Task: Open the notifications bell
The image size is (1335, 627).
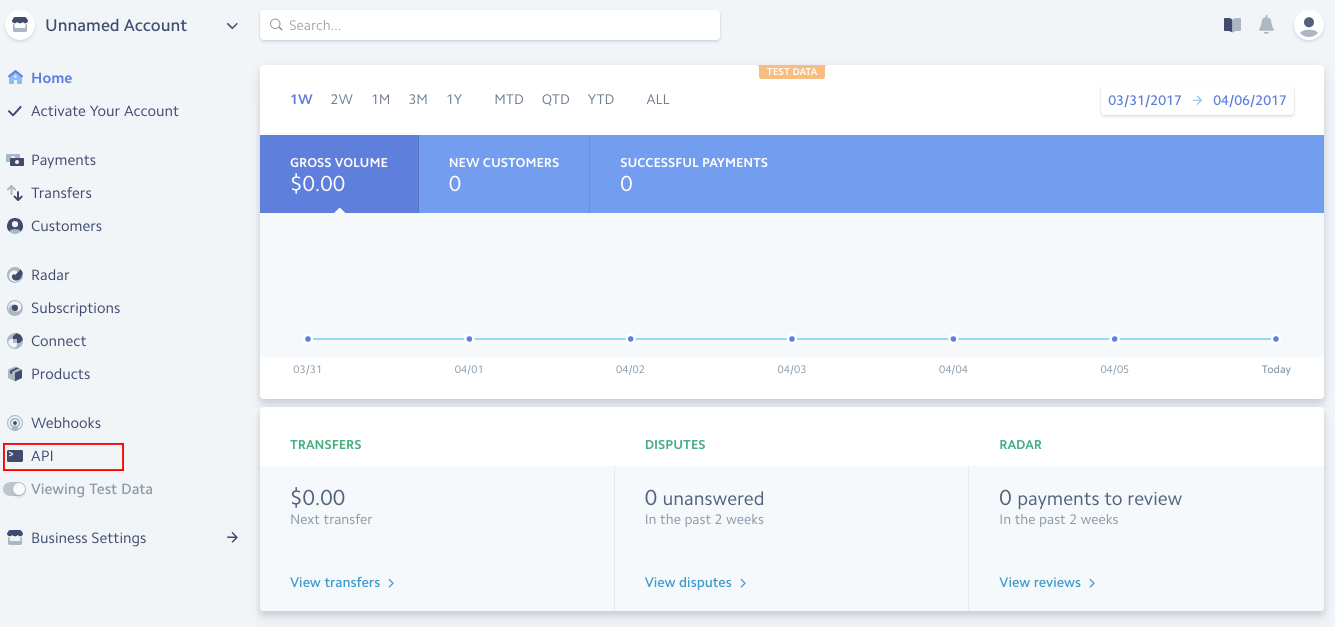Action: tap(1266, 25)
